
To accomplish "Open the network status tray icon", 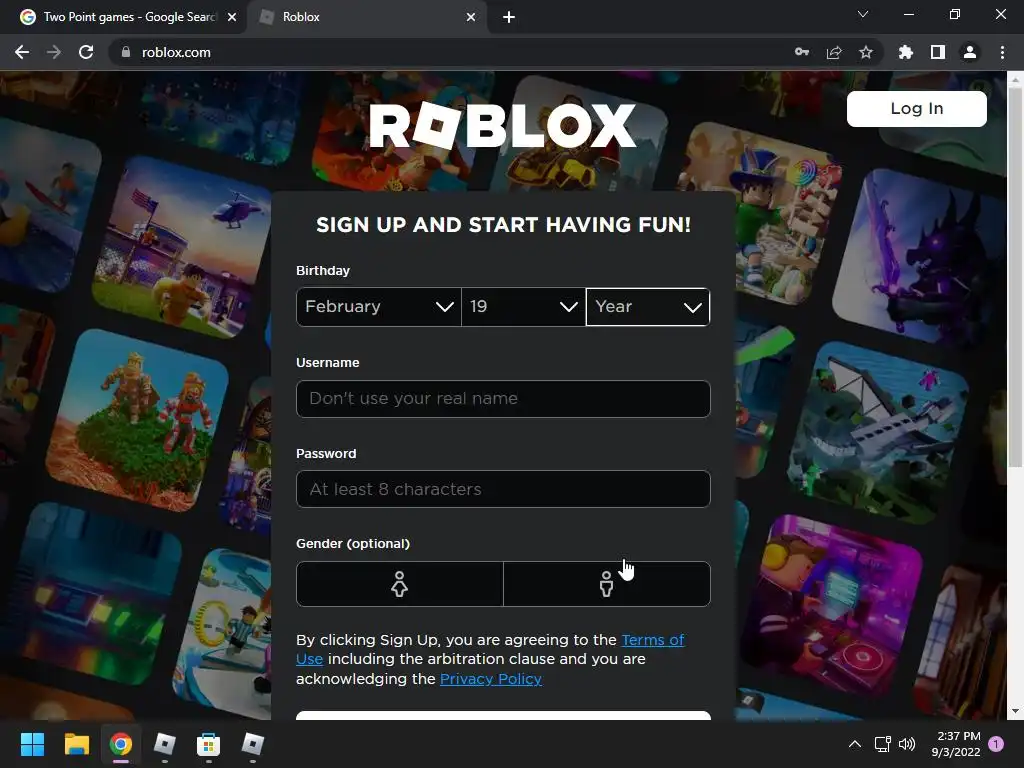I will point(882,744).
